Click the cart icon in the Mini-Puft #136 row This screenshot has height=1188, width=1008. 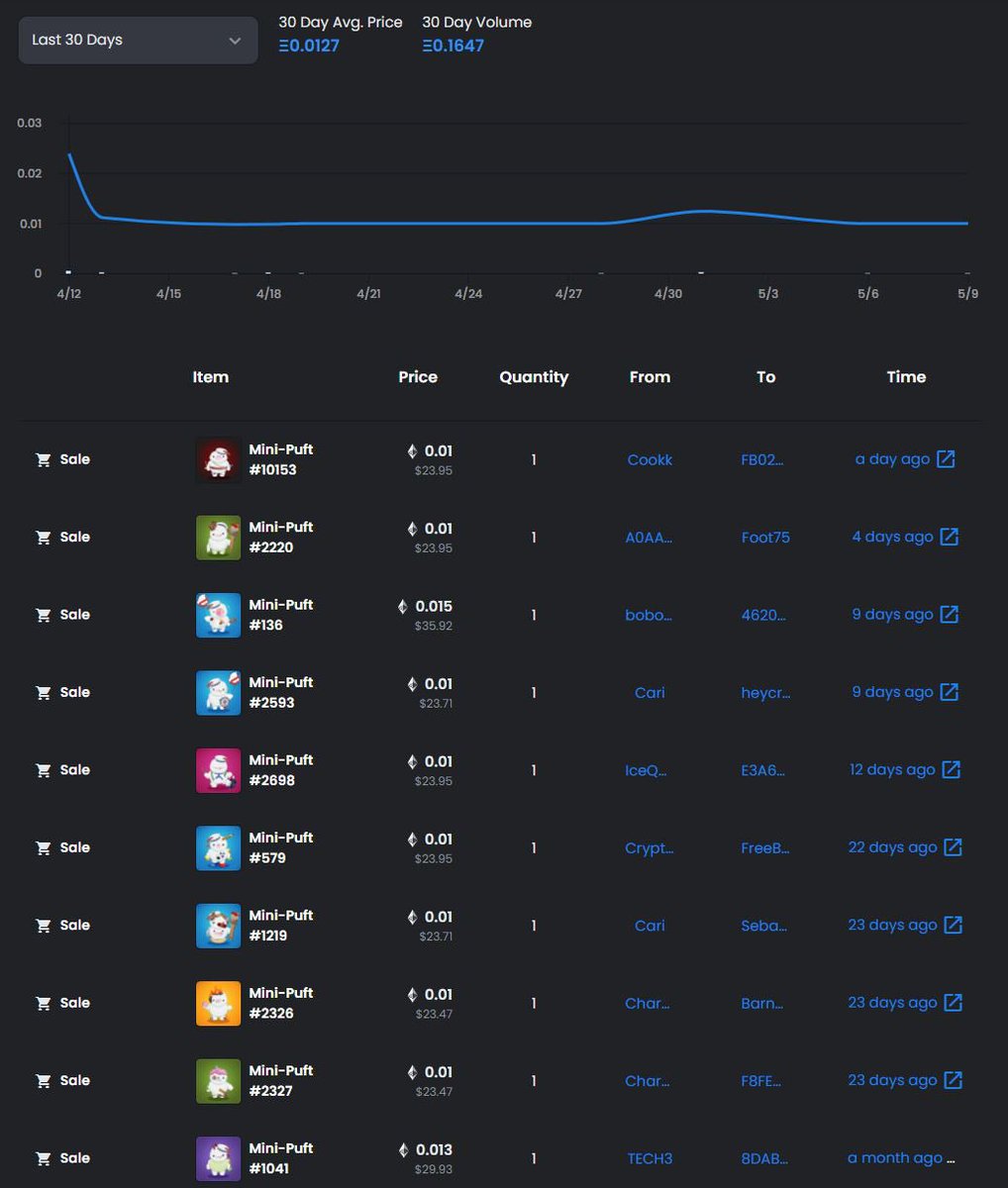pyautogui.click(x=43, y=615)
